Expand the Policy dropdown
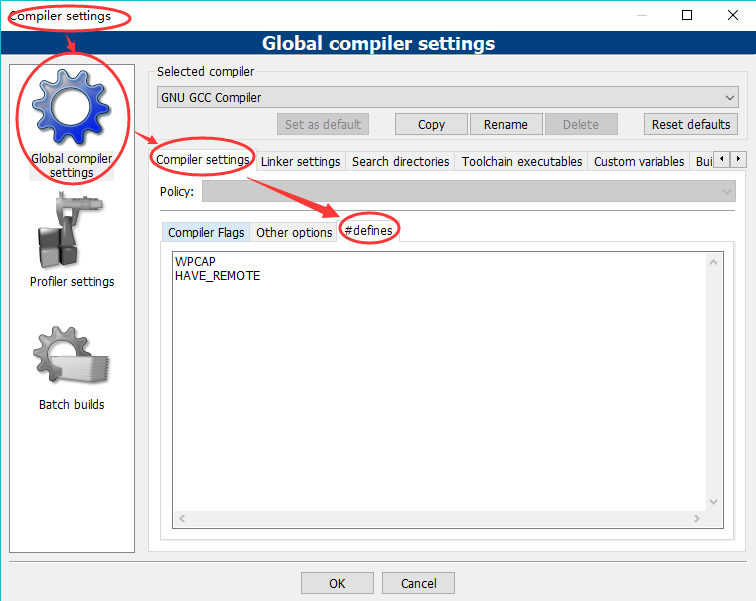This screenshot has width=756, height=601. pyautogui.click(x=469, y=191)
